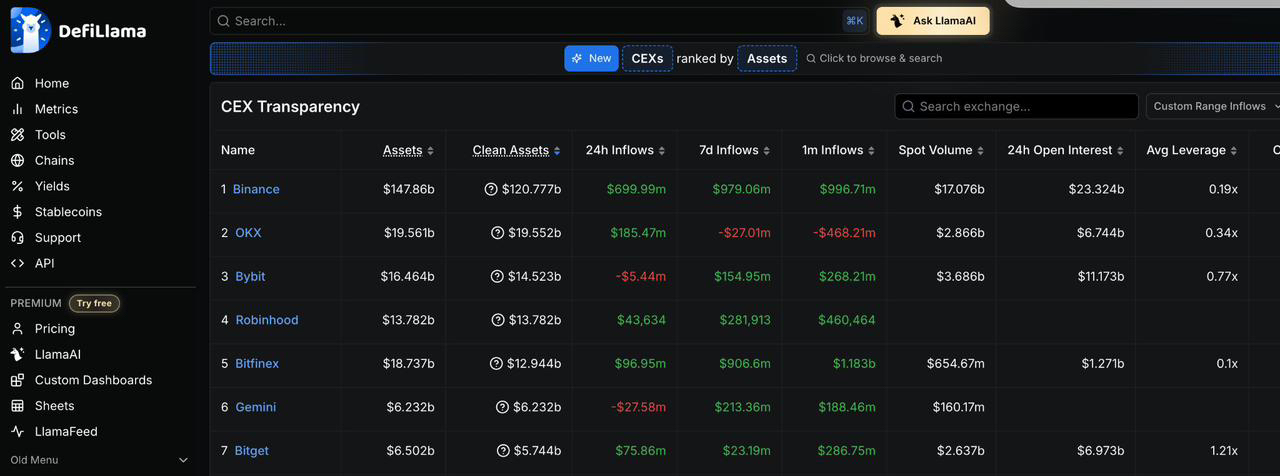Click the Tools sidebar icon
This screenshot has height=476, width=1280.
point(17,135)
